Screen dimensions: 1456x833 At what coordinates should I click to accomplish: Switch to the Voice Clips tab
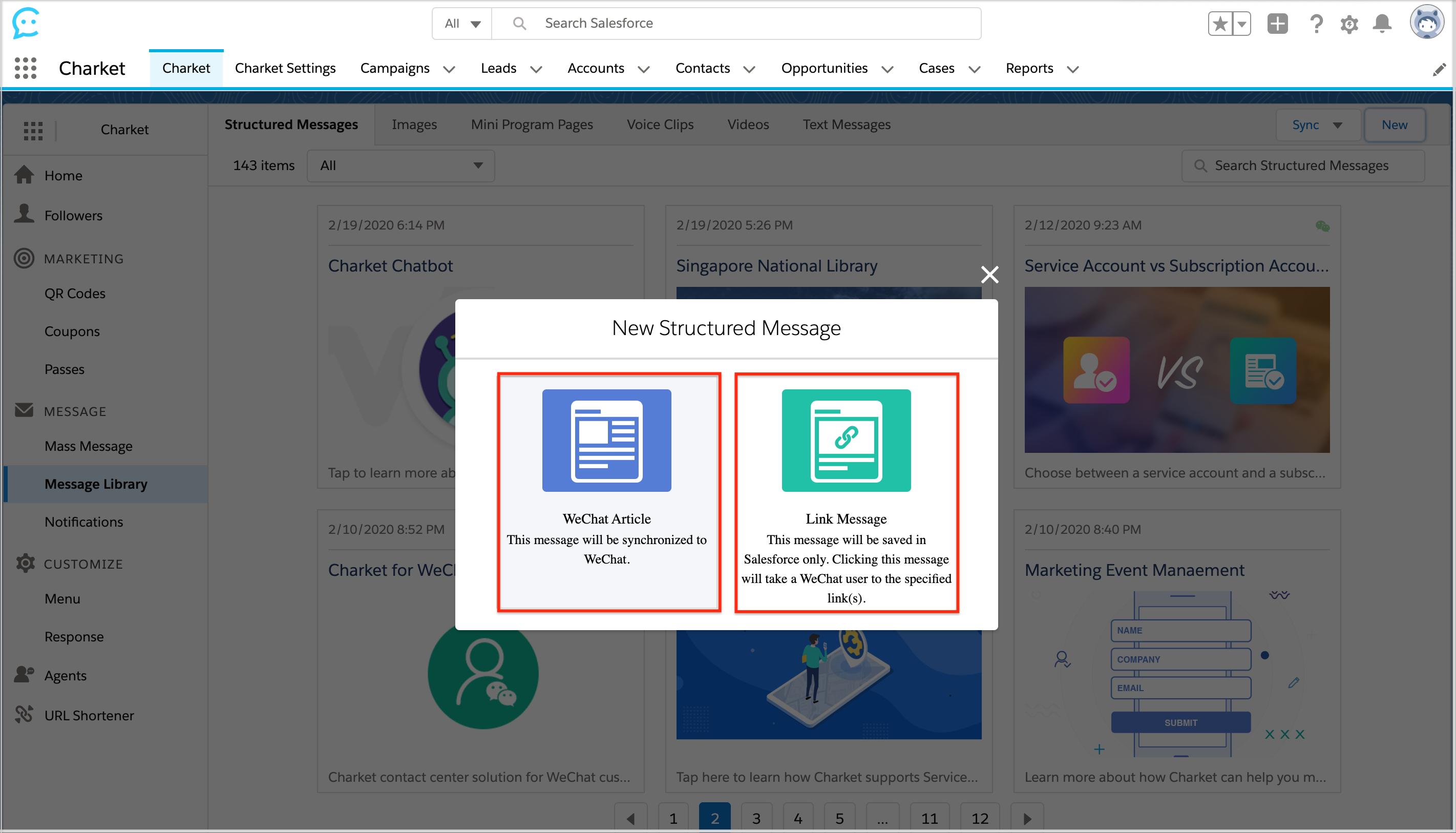pyautogui.click(x=660, y=124)
